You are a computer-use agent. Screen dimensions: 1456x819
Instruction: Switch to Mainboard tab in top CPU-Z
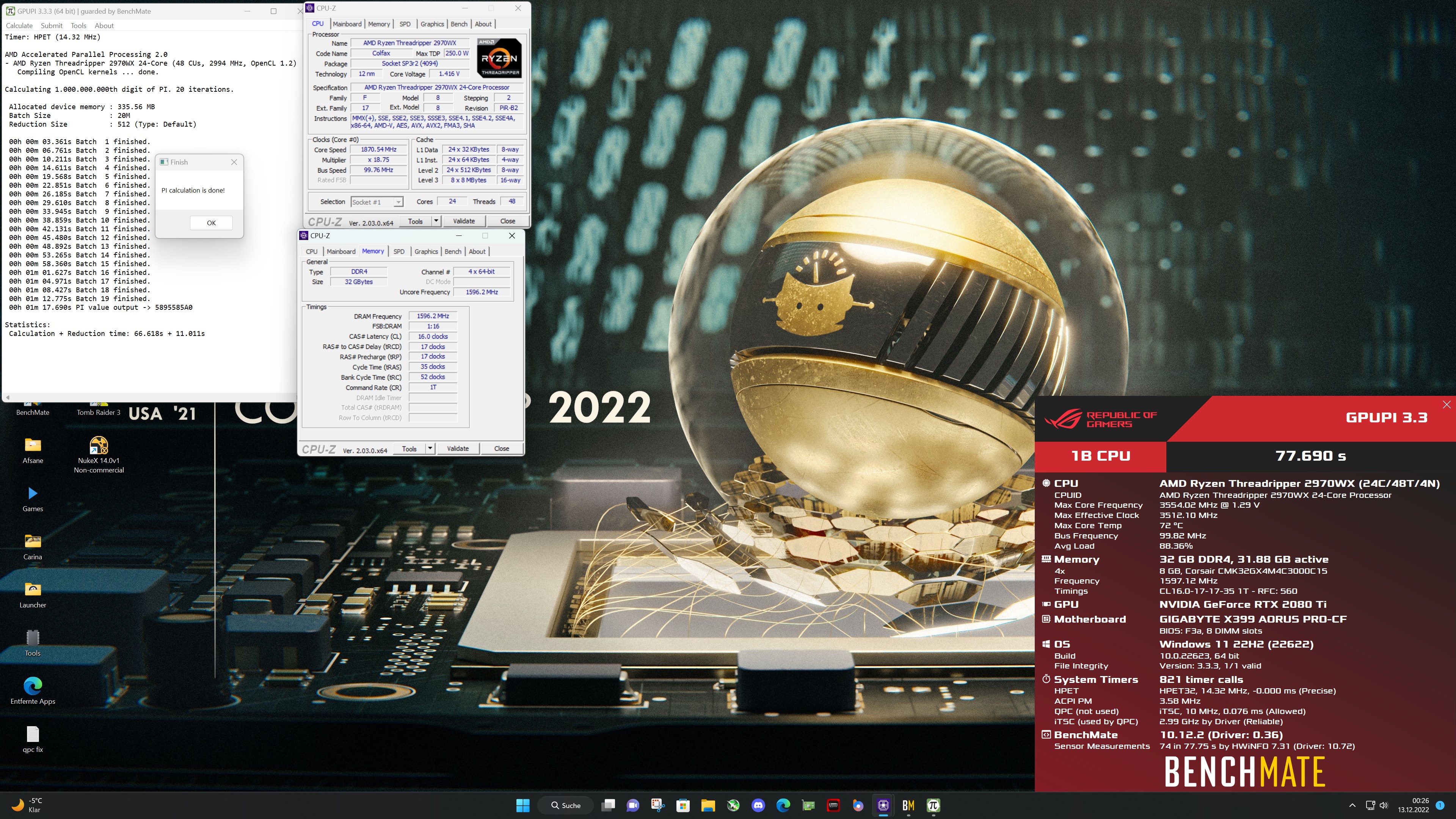click(347, 24)
